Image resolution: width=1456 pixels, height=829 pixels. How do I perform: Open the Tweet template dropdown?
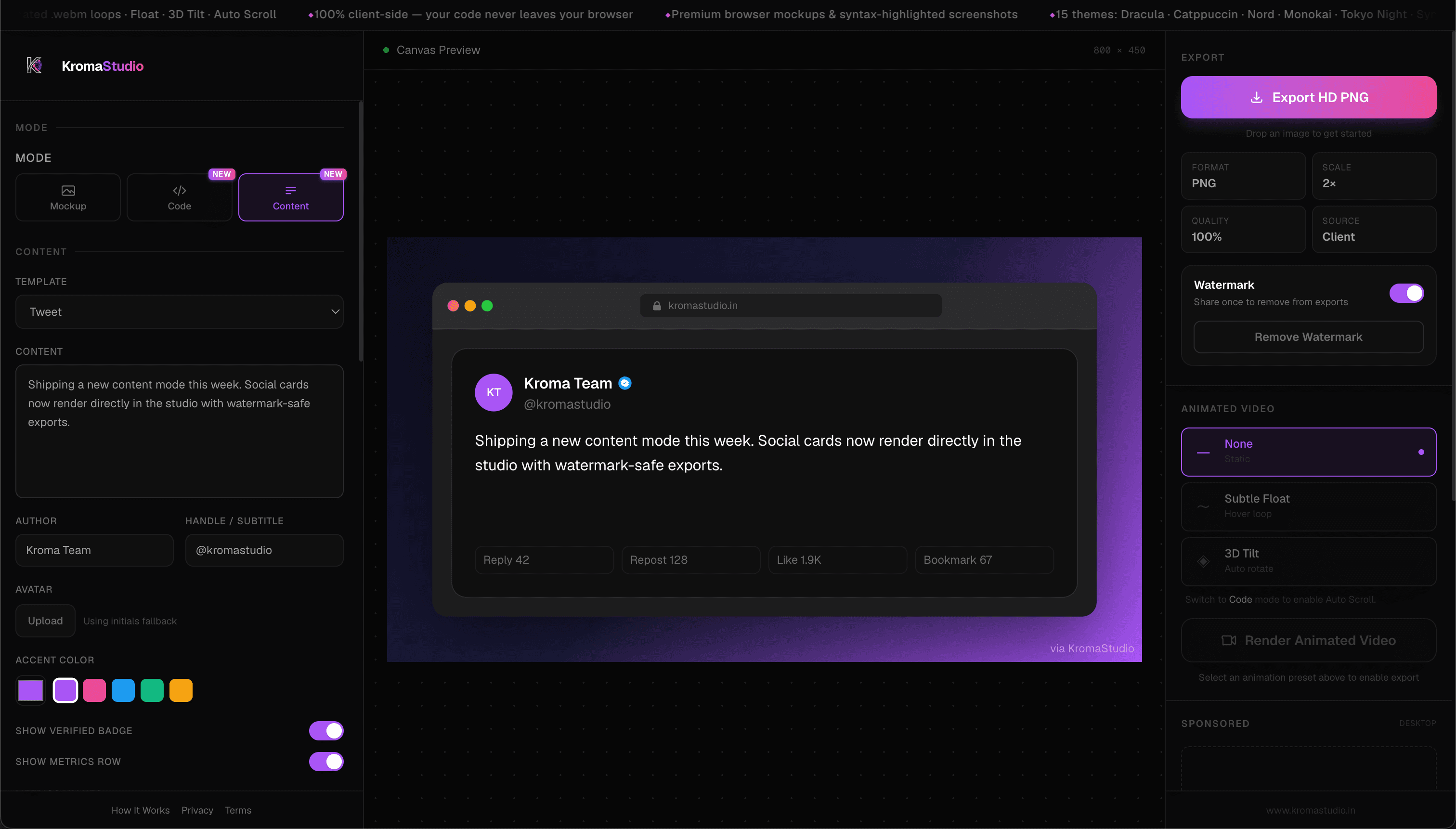[x=180, y=312]
